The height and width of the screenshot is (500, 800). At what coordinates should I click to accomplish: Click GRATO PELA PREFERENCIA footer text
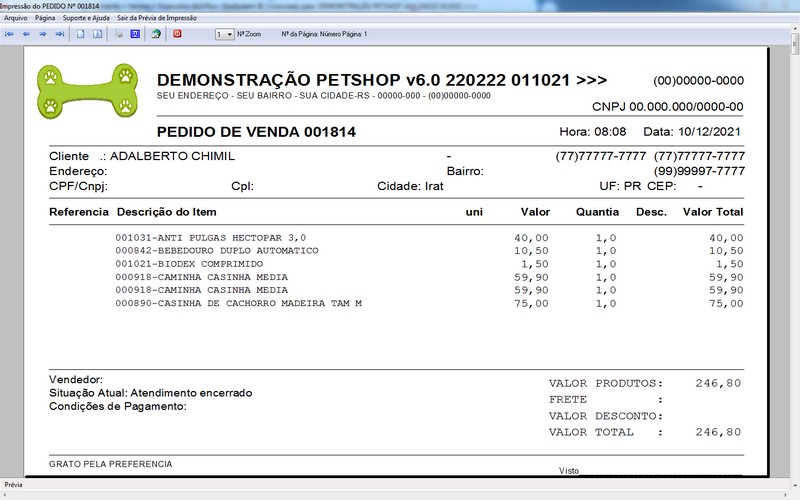tap(111, 464)
